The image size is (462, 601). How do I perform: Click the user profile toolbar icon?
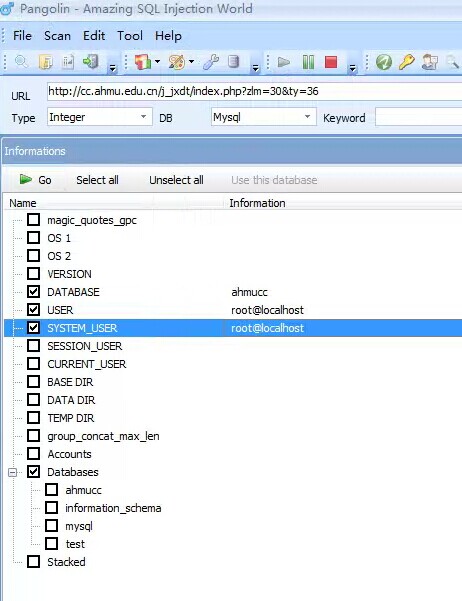point(429,62)
